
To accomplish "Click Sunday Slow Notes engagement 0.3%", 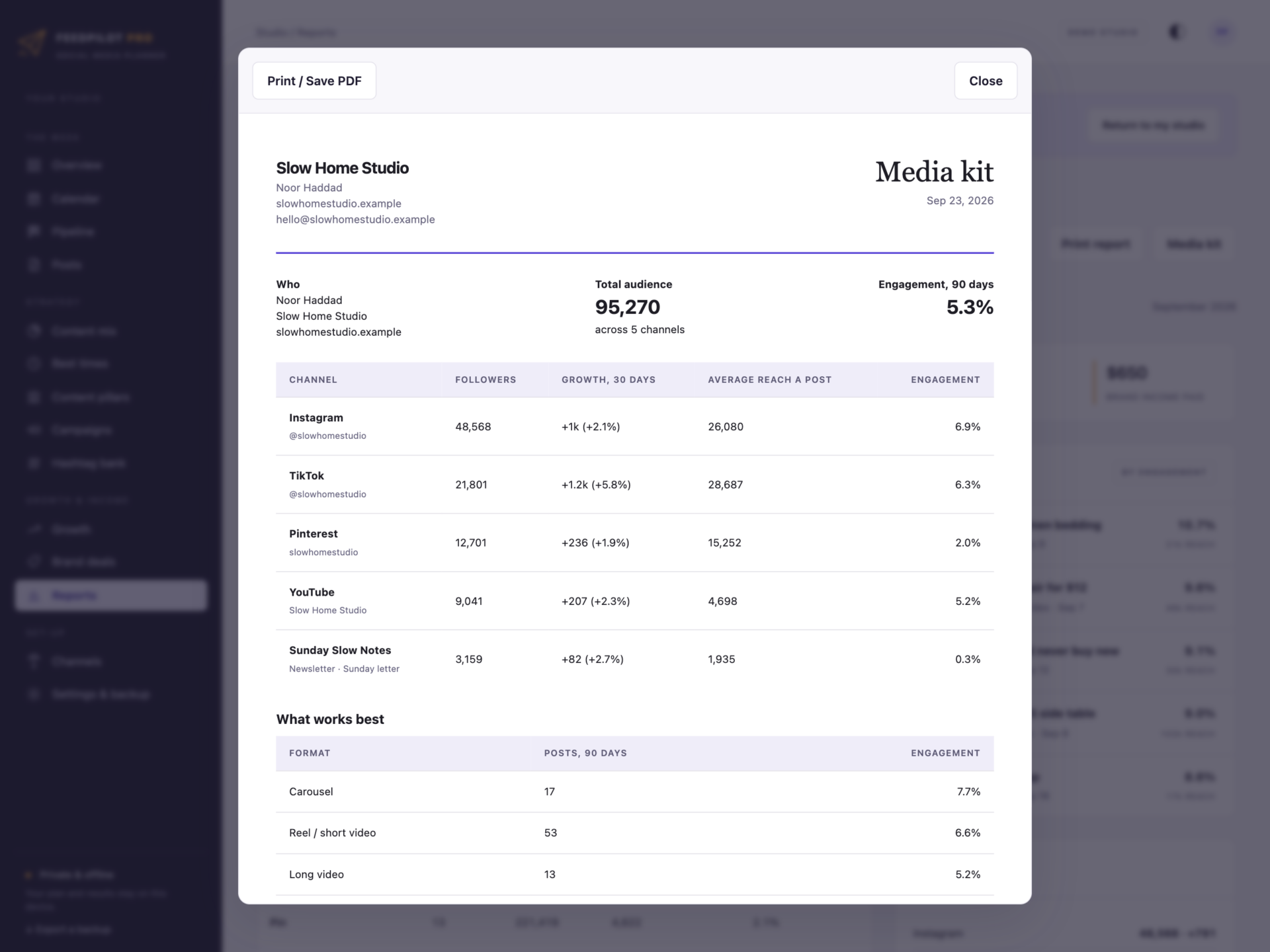I will tap(967, 659).
